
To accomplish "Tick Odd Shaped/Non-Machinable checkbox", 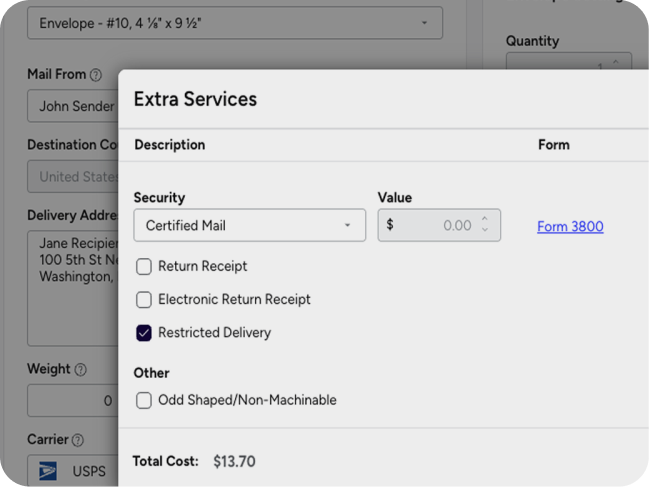I will 144,401.
